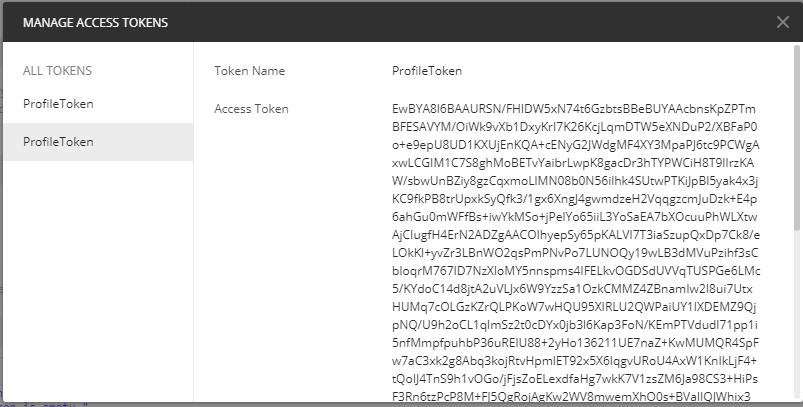The image size is (803, 407).
Task: Click the token line starting with AjCIugfH4ErN2
Action: (x=576, y=235)
